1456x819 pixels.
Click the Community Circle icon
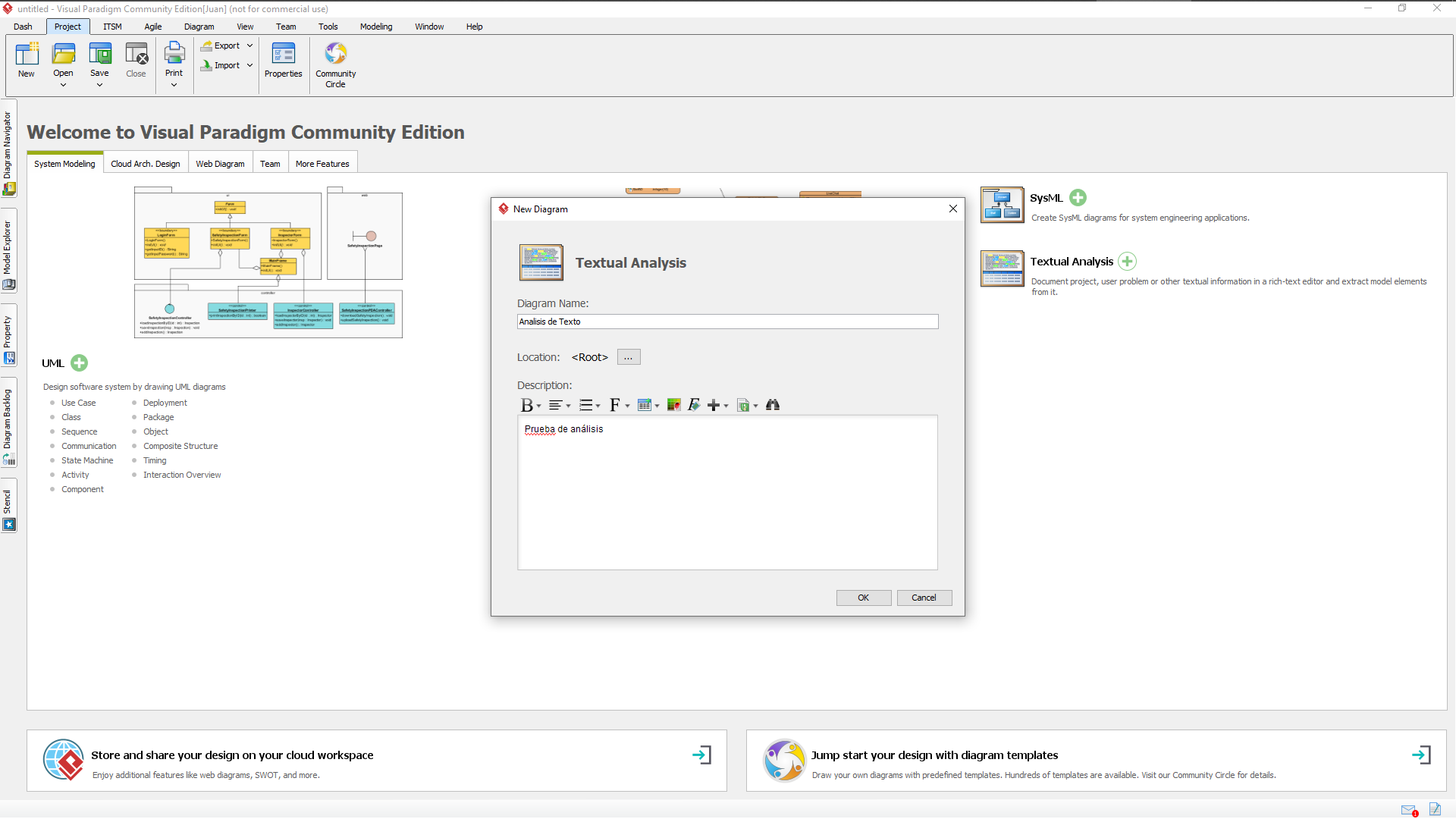335,54
